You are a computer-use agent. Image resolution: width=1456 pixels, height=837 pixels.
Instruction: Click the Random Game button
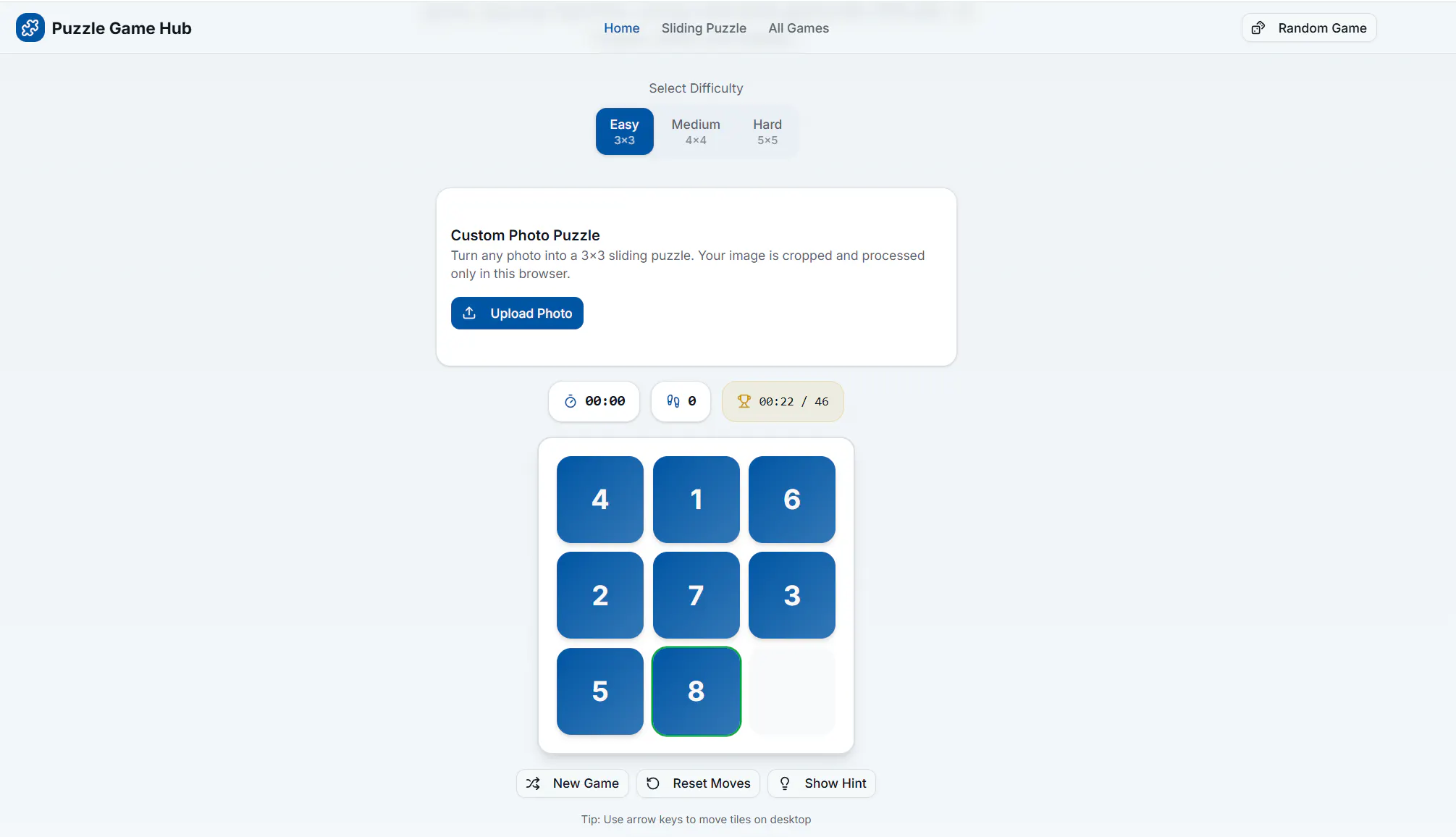1309,28
